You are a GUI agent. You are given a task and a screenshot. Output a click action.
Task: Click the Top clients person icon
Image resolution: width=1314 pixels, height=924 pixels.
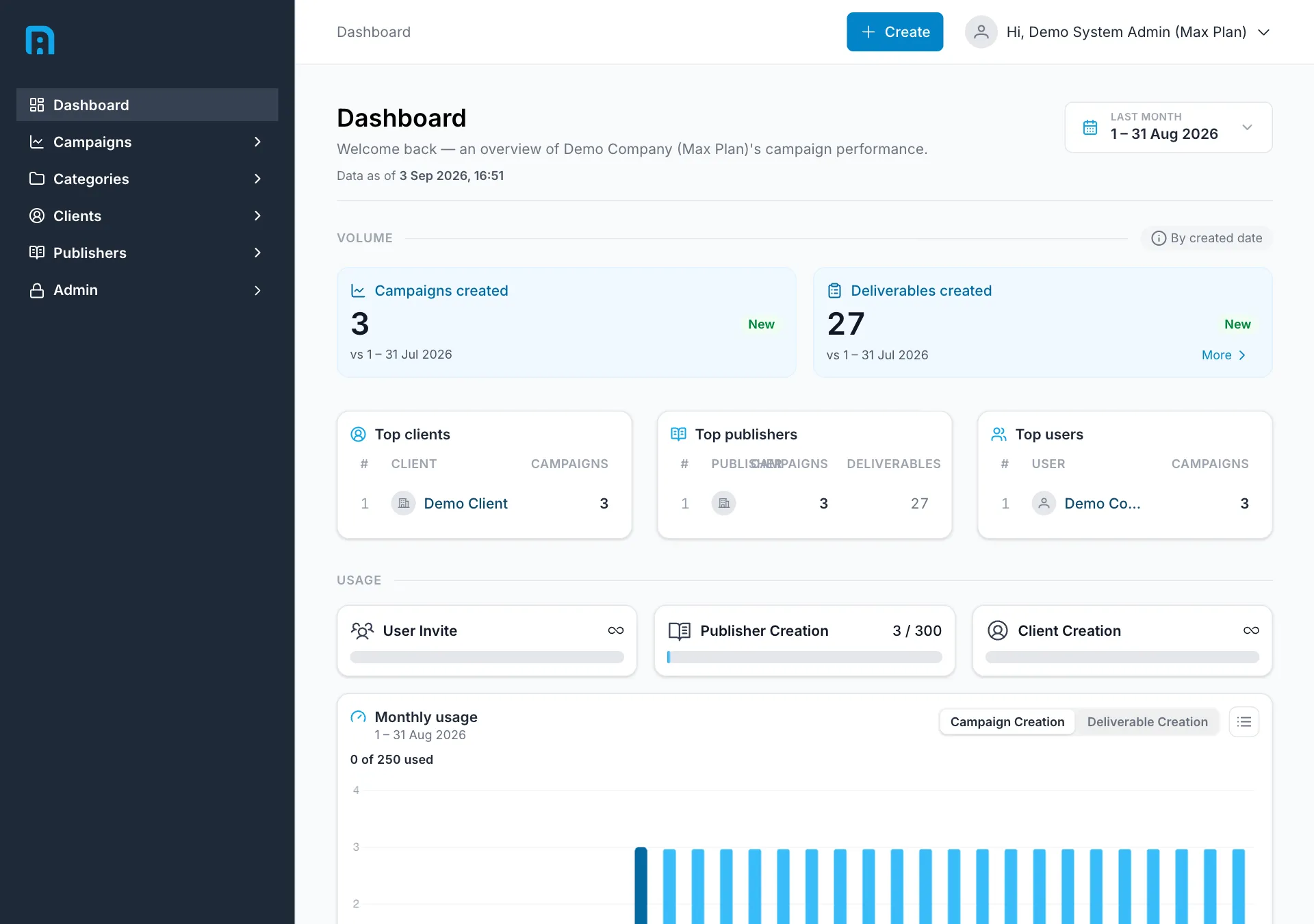358,435
